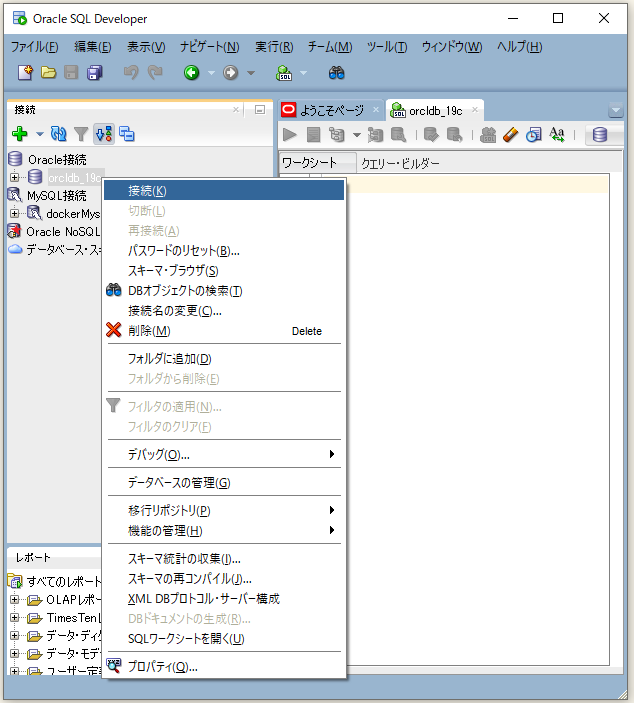Minimize the 接続 panel
Image resolution: width=634 pixels, height=703 pixels.
[260, 109]
